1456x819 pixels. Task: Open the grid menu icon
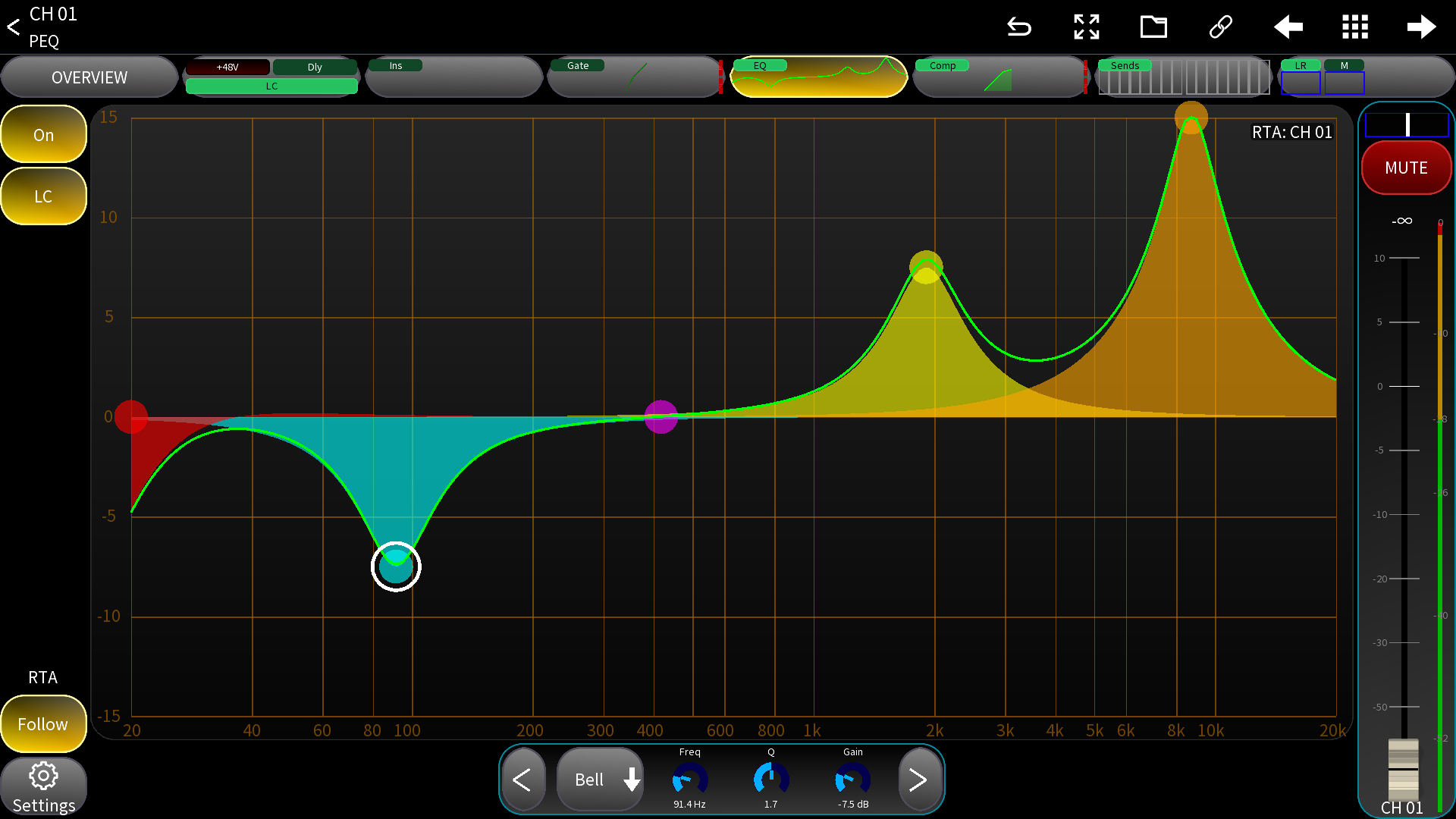1354,27
